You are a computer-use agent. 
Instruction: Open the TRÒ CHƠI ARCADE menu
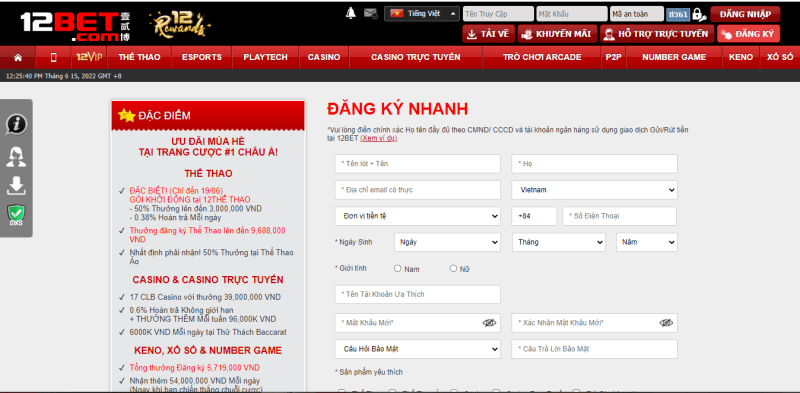(541, 57)
